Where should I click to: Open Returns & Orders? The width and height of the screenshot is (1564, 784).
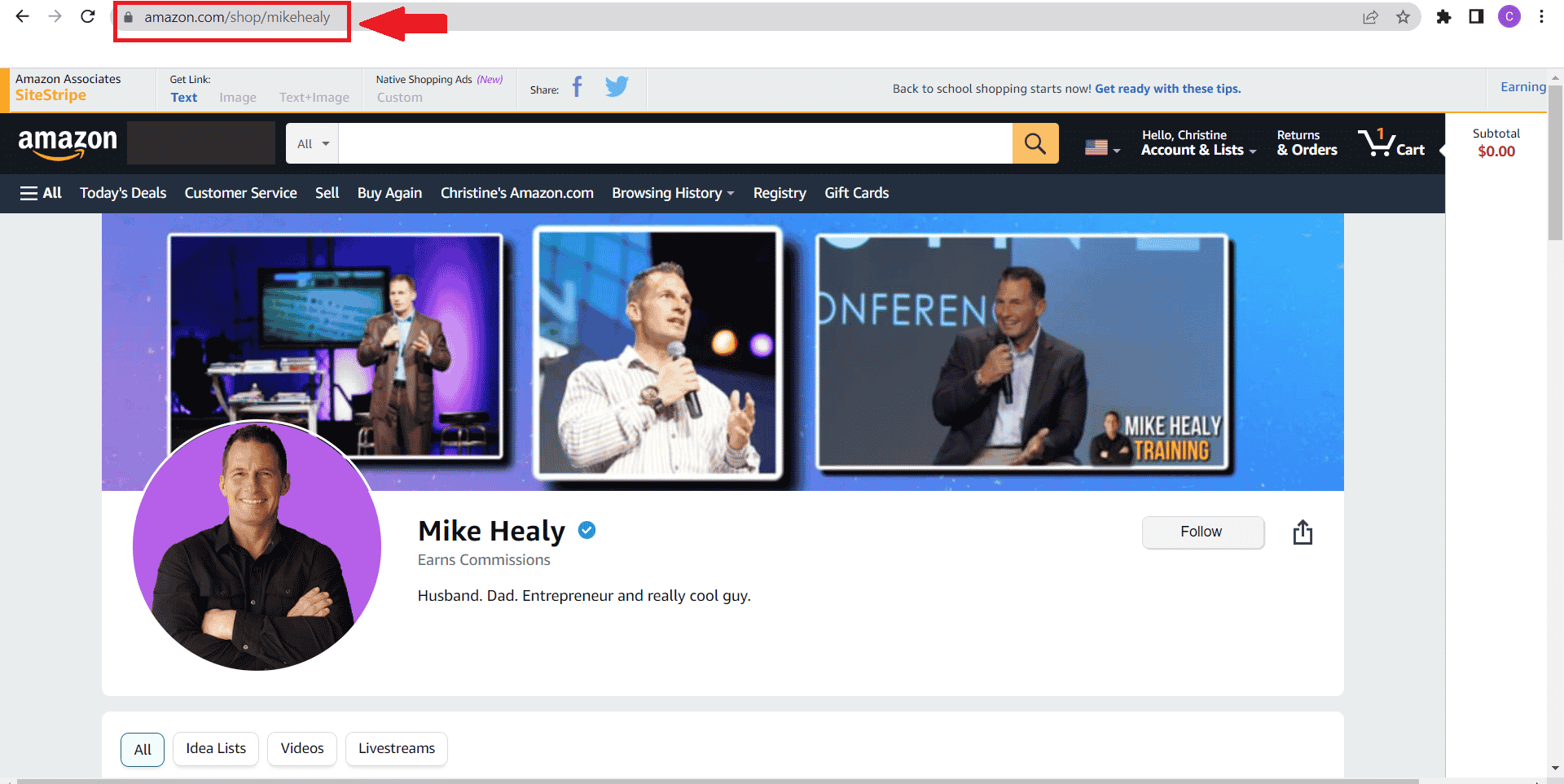tap(1307, 142)
